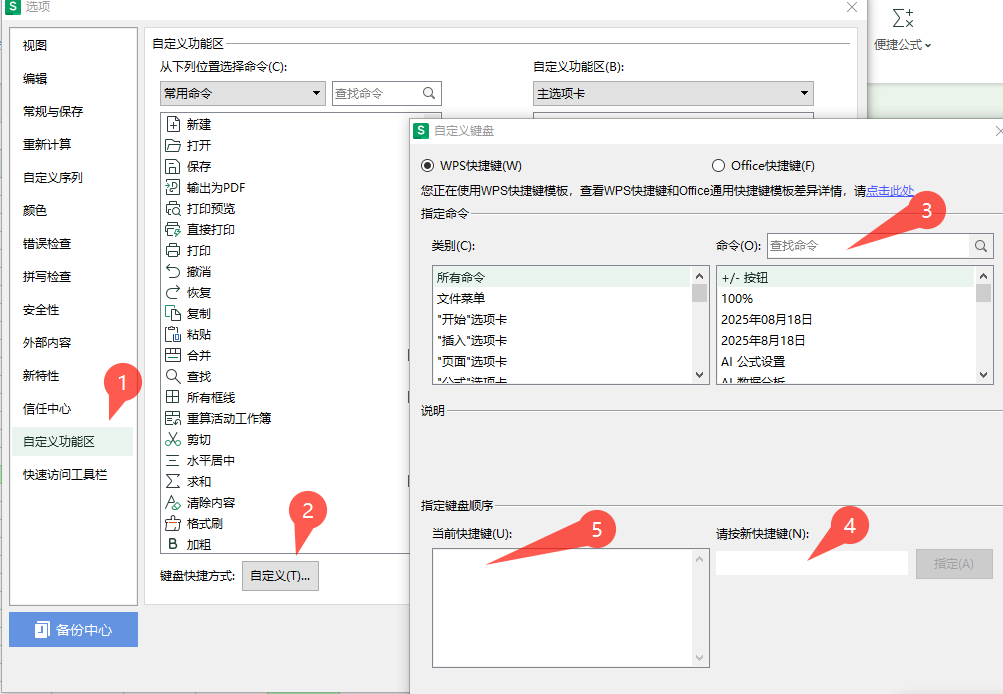
Task: Click the 请按新快捷键(N) input box
Action: 812,563
